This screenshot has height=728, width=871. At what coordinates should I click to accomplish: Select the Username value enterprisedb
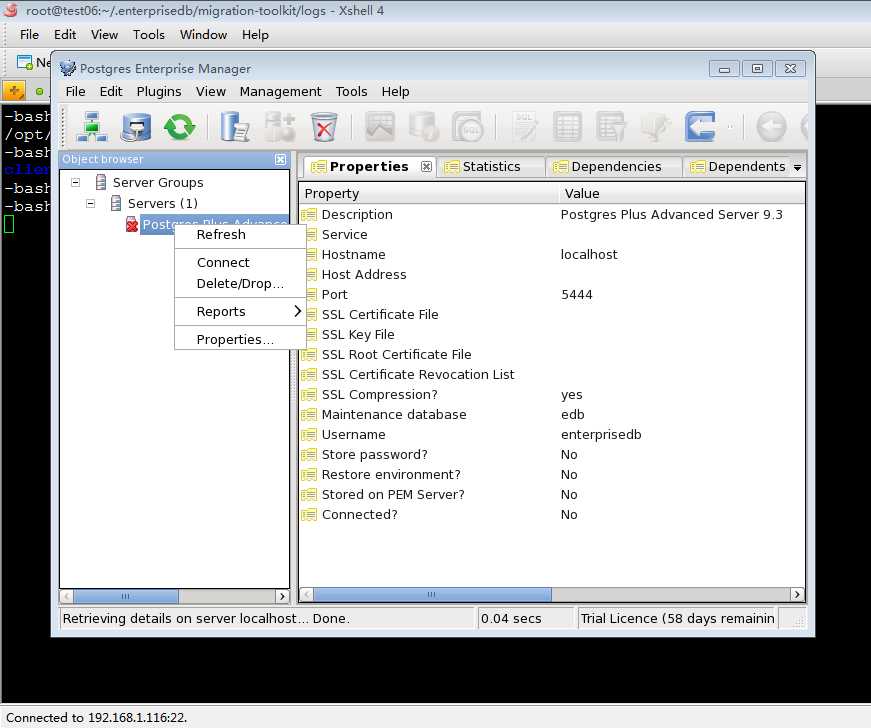pyautogui.click(x=601, y=434)
